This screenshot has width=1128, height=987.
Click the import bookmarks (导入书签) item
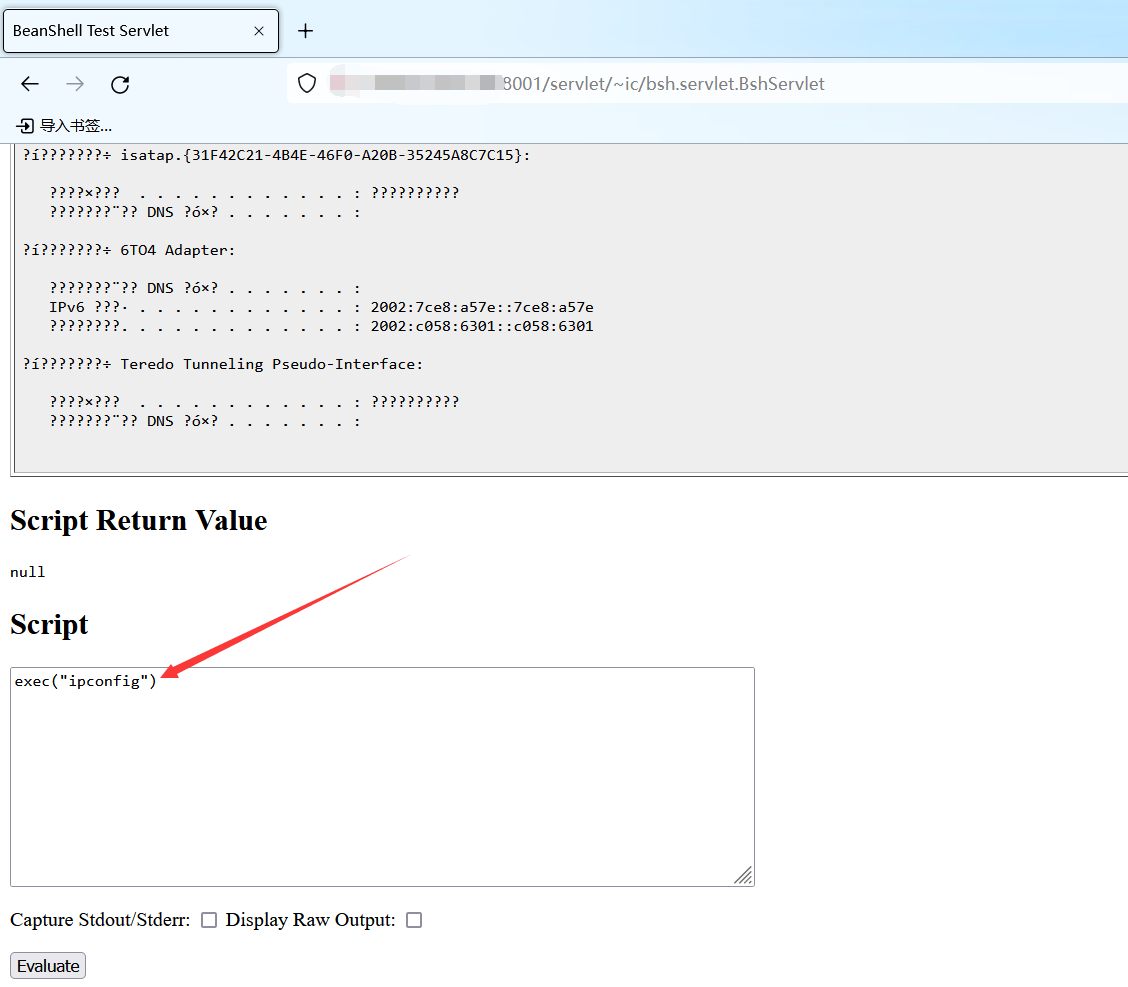(65, 126)
